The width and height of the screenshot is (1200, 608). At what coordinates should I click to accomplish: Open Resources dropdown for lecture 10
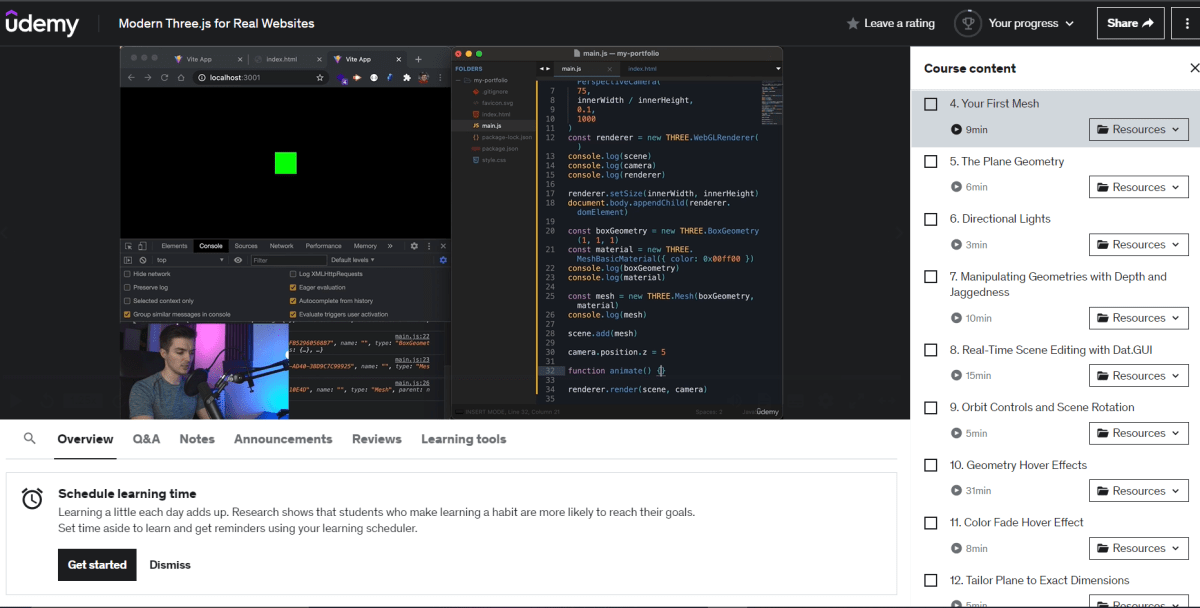(1138, 491)
